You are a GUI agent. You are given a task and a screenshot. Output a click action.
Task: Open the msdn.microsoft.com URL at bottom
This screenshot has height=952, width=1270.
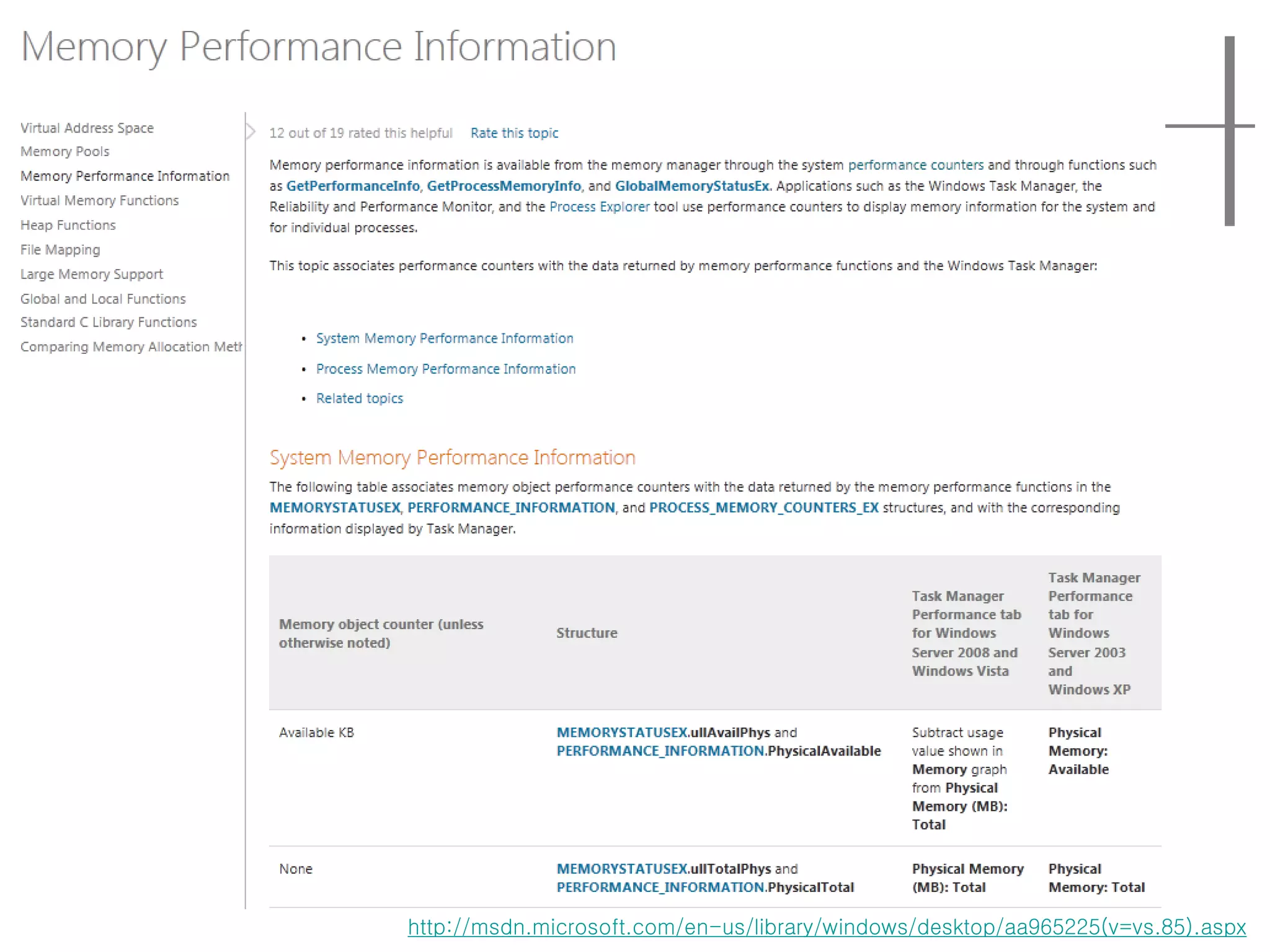tap(827, 927)
